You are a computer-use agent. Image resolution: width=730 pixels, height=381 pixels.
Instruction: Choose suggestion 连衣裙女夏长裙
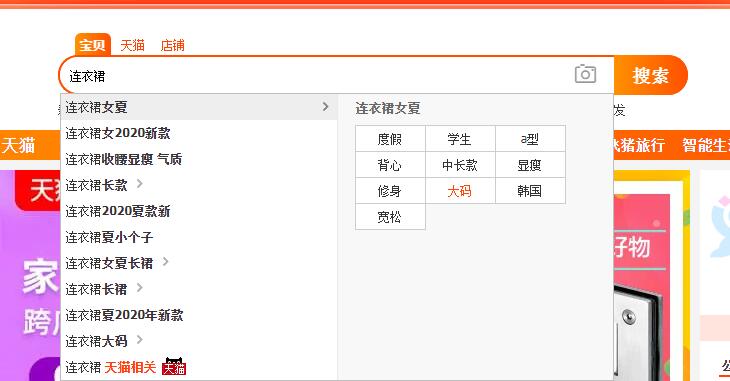(x=199, y=263)
